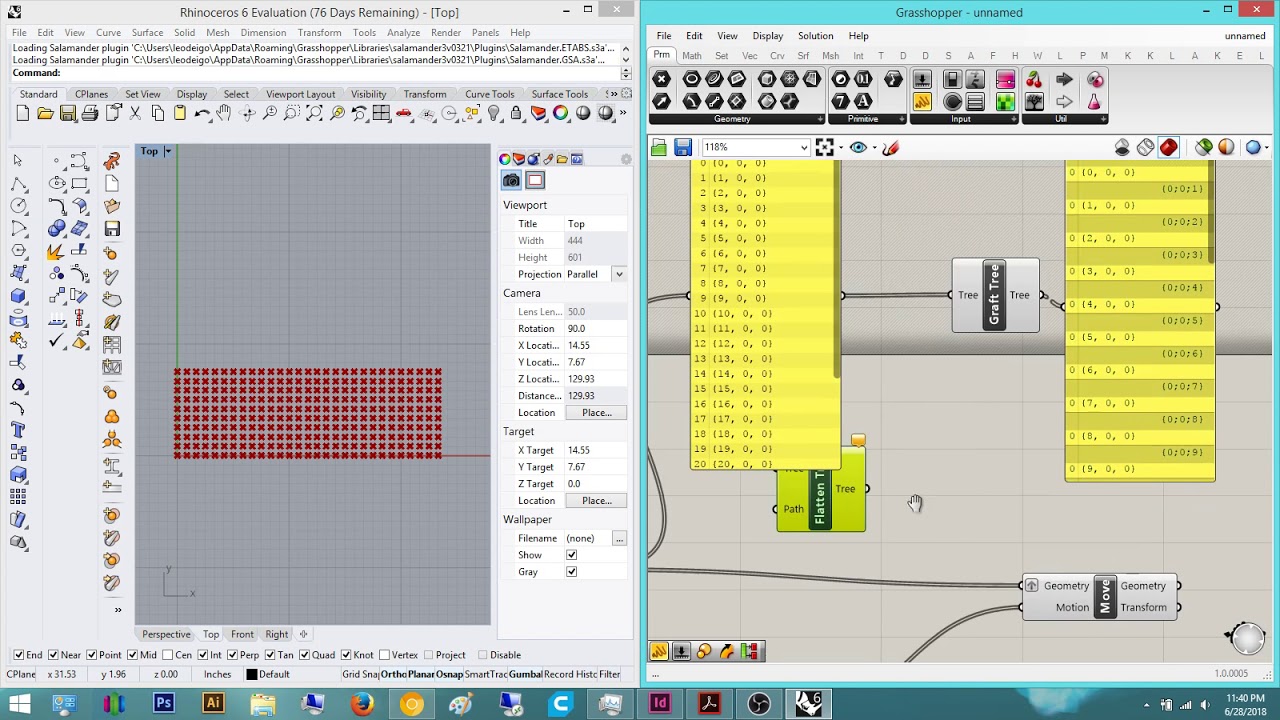Screen dimensions: 1280x720
Task: Click the Zoom Extents icon in Grasshopper
Action: 824,148
